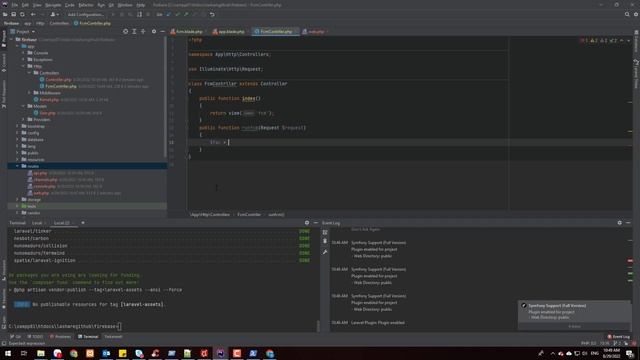Switch to the web.php editor tab
This screenshot has width=640, height=360.
click(x=316, y=31)
